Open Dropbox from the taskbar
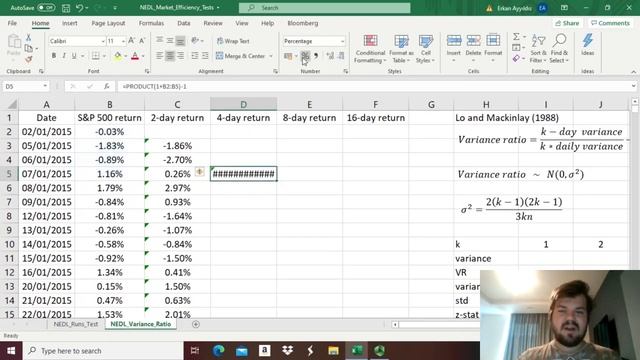640x360 pixels. point(288,351)
